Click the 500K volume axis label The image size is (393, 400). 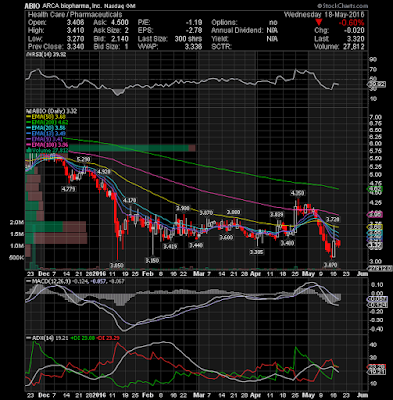(17, 258)
